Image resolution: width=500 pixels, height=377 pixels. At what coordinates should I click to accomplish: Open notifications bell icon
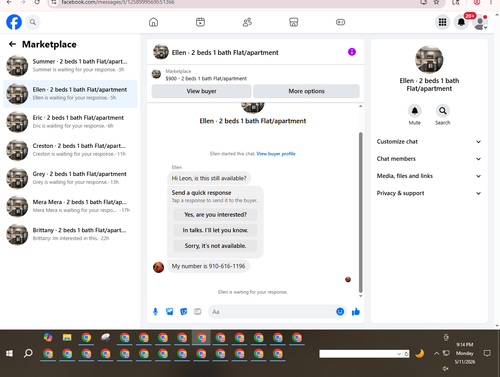461,22
